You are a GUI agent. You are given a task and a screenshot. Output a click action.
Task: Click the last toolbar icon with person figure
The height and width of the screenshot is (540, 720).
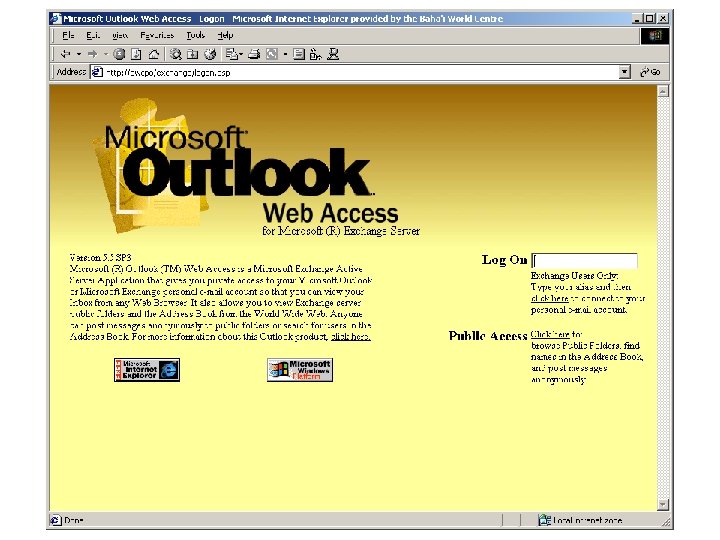333,54
